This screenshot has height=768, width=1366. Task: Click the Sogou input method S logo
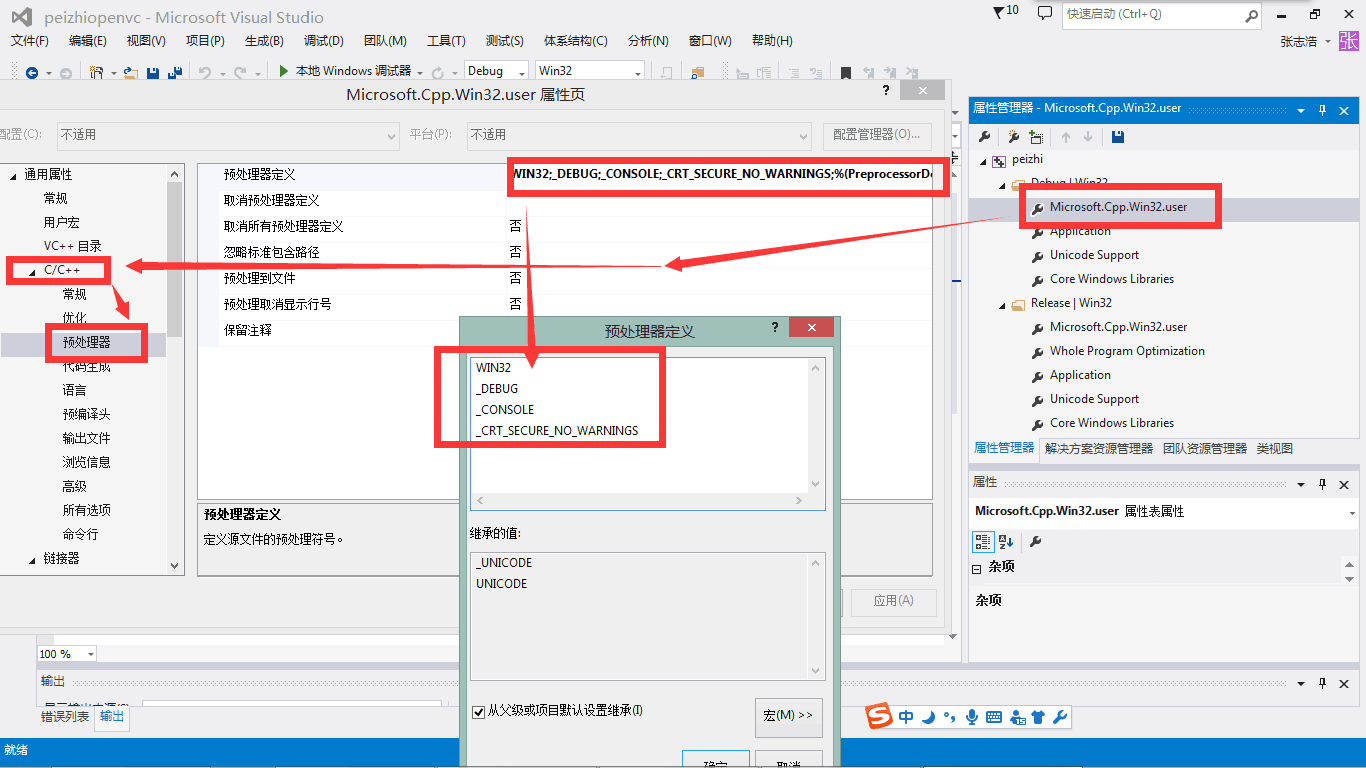tap(879, 716)
